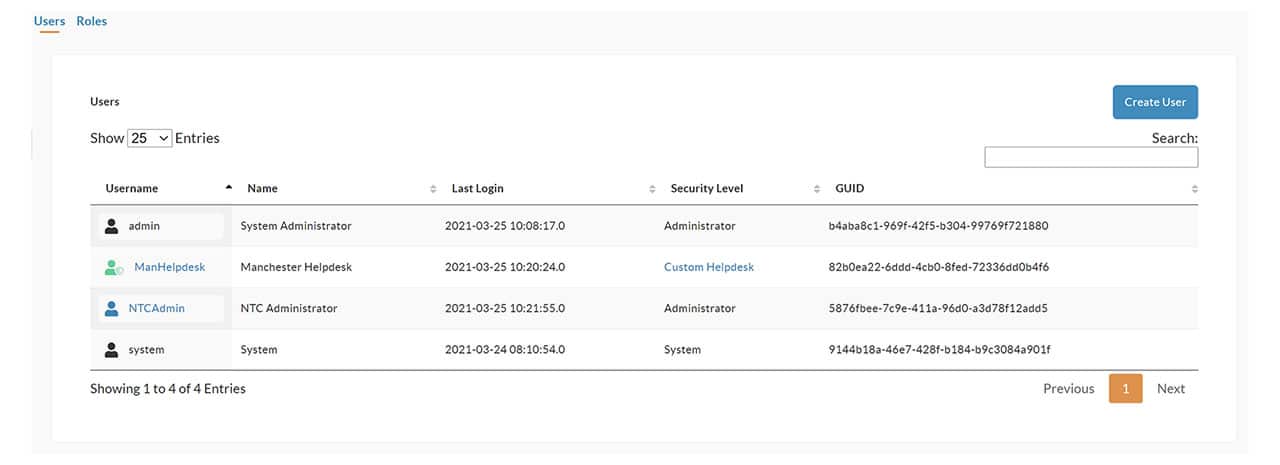This screenshot has width=1280, height=465.
Task: Click the ManHelpdesk green user icon
Action: tap(113, 267)
